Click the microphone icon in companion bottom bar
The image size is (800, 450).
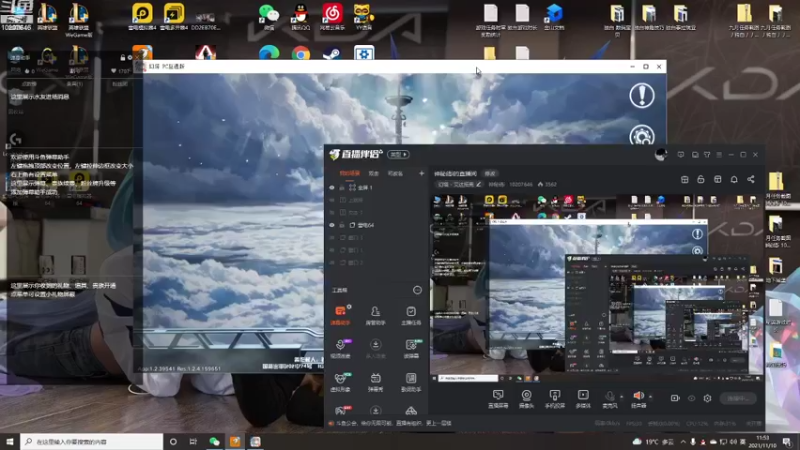610,396
